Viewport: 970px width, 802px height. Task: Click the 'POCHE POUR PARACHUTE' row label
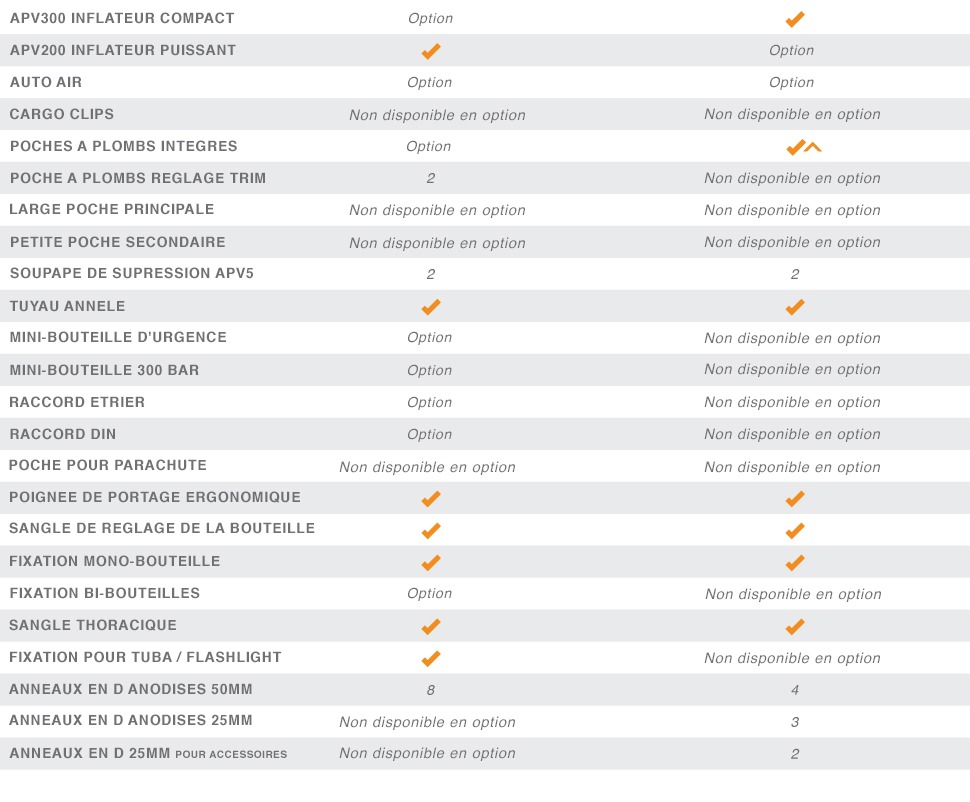(108, 466)
